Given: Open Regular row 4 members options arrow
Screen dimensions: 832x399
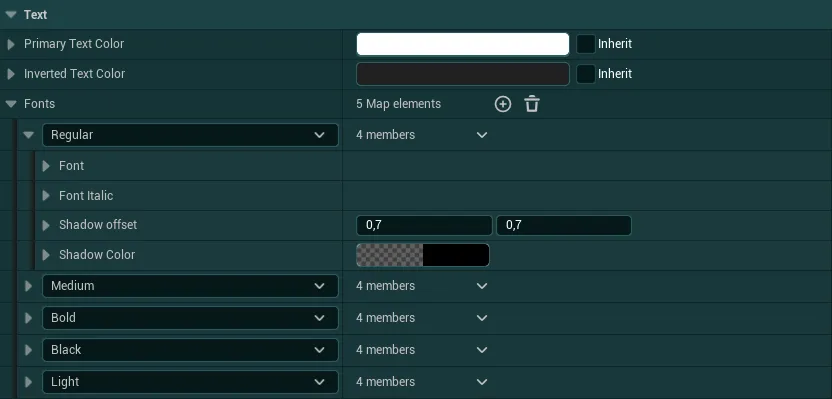Looking at the screenshot, I should (x=482, y=135).
